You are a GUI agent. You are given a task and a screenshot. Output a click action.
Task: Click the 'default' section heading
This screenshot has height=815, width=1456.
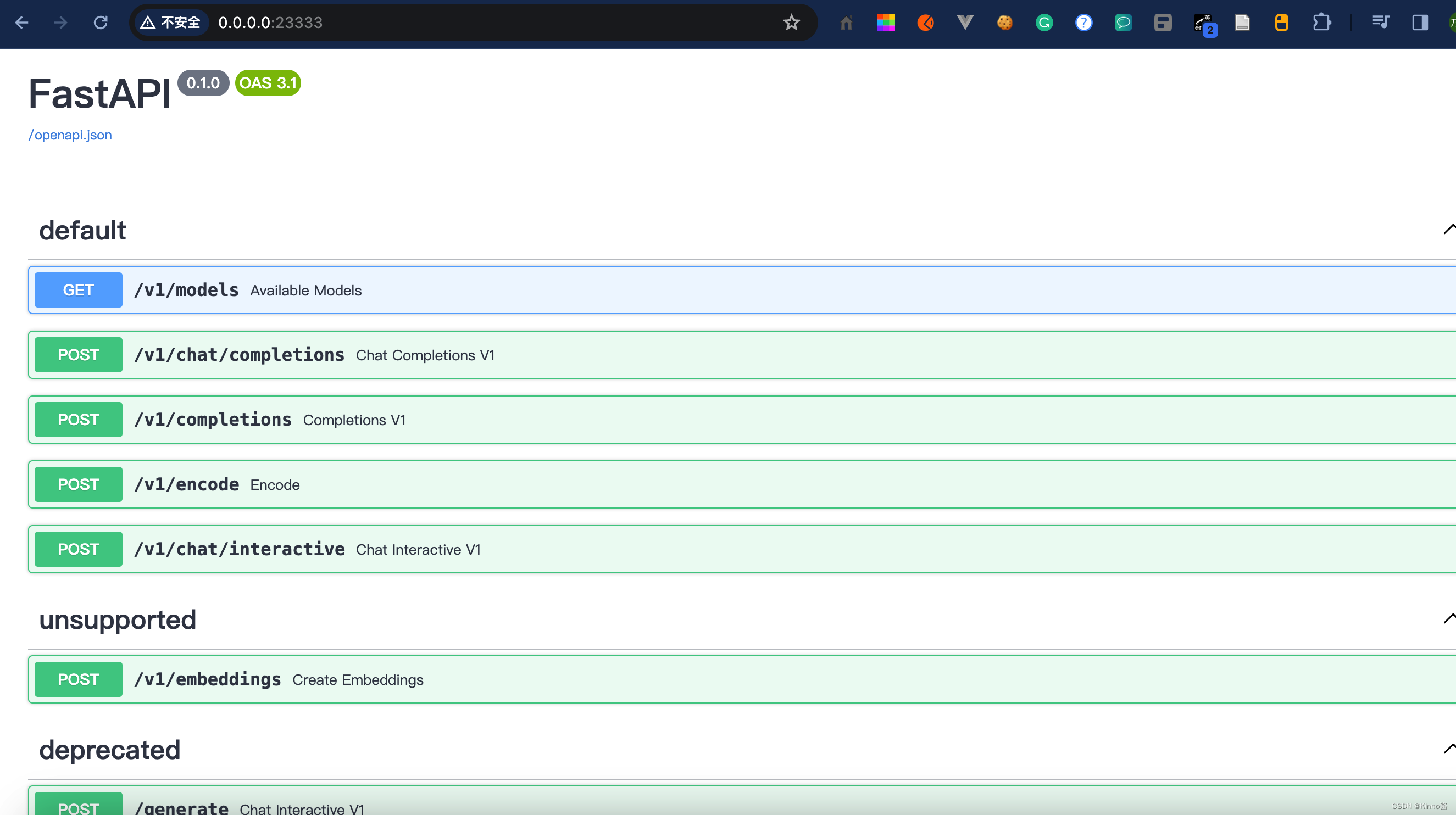(82, 231)
